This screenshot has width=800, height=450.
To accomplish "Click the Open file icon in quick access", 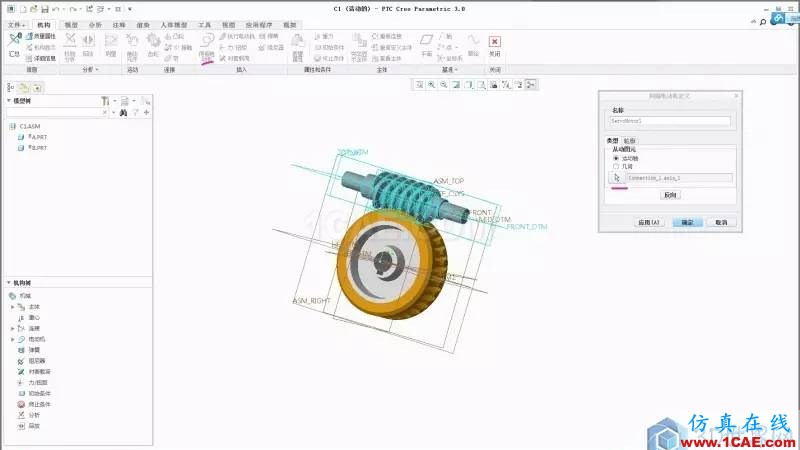I will point(34,9).
